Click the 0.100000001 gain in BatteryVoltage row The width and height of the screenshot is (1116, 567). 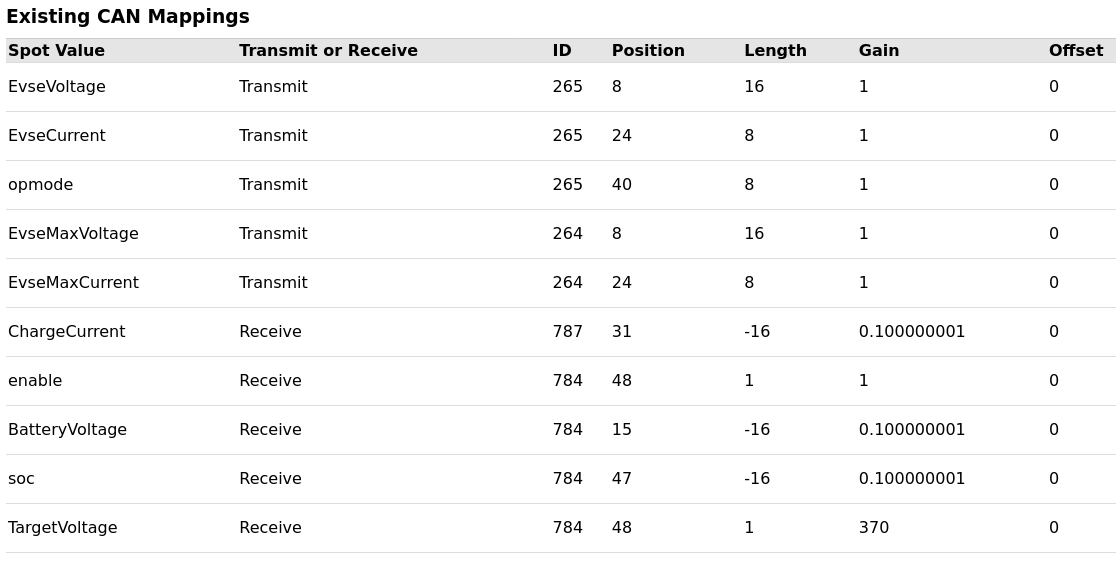pyautogui.click(x=912, y=430)
